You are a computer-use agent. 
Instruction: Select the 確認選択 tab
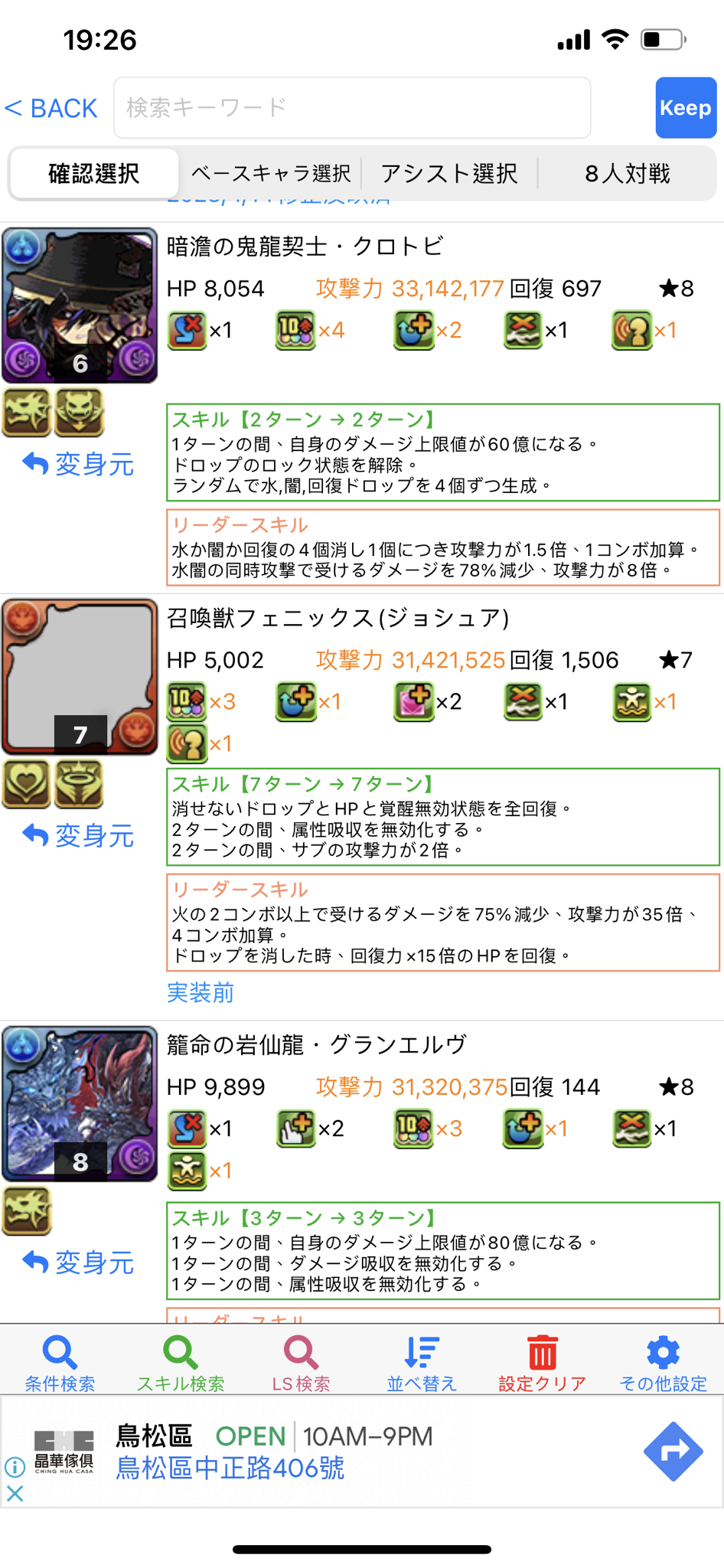(94, 174)
